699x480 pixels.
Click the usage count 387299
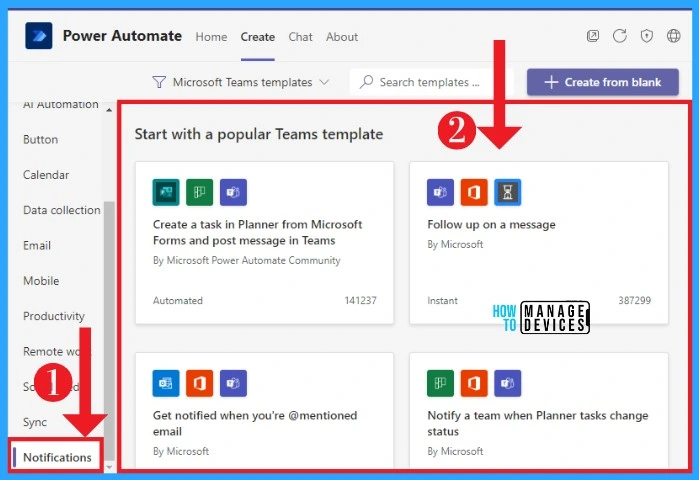point(634,300)
